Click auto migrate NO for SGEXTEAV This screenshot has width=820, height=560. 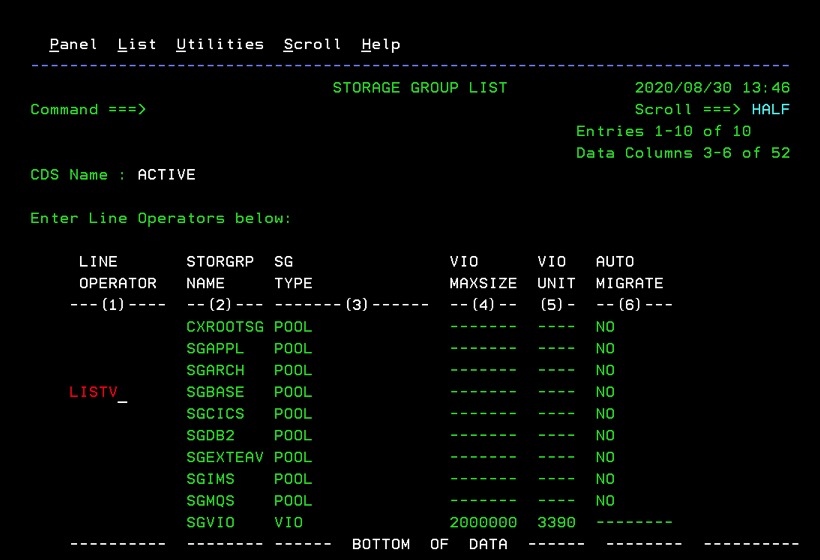click(605, 458)
